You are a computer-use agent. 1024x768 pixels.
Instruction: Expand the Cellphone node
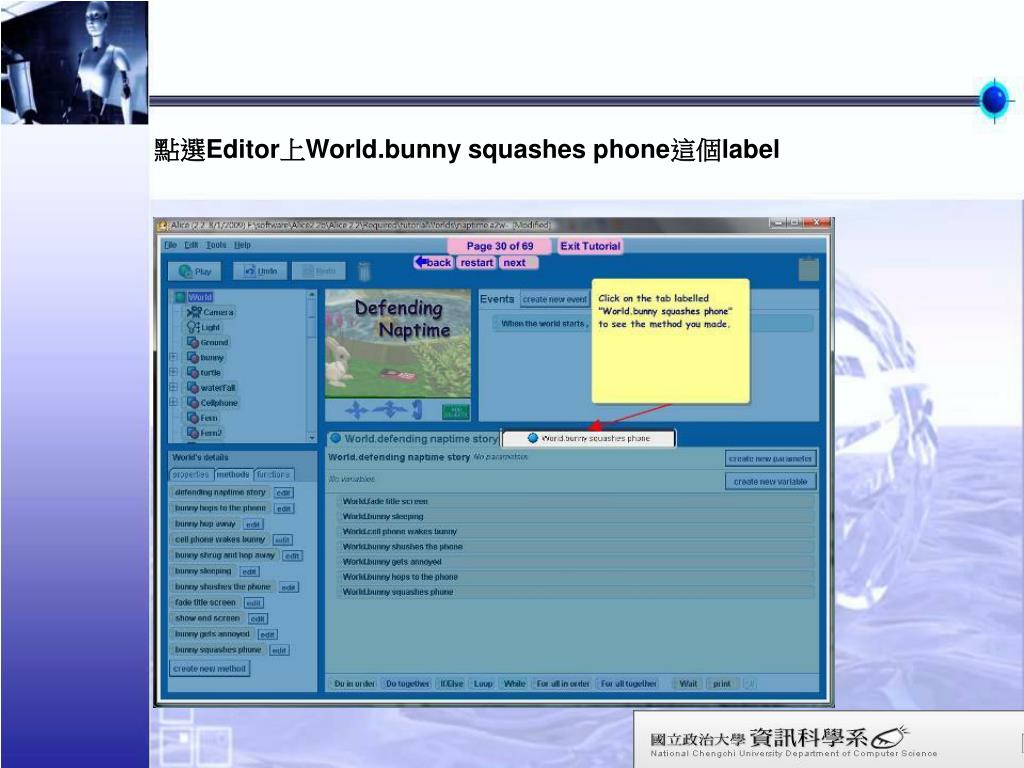174,402
